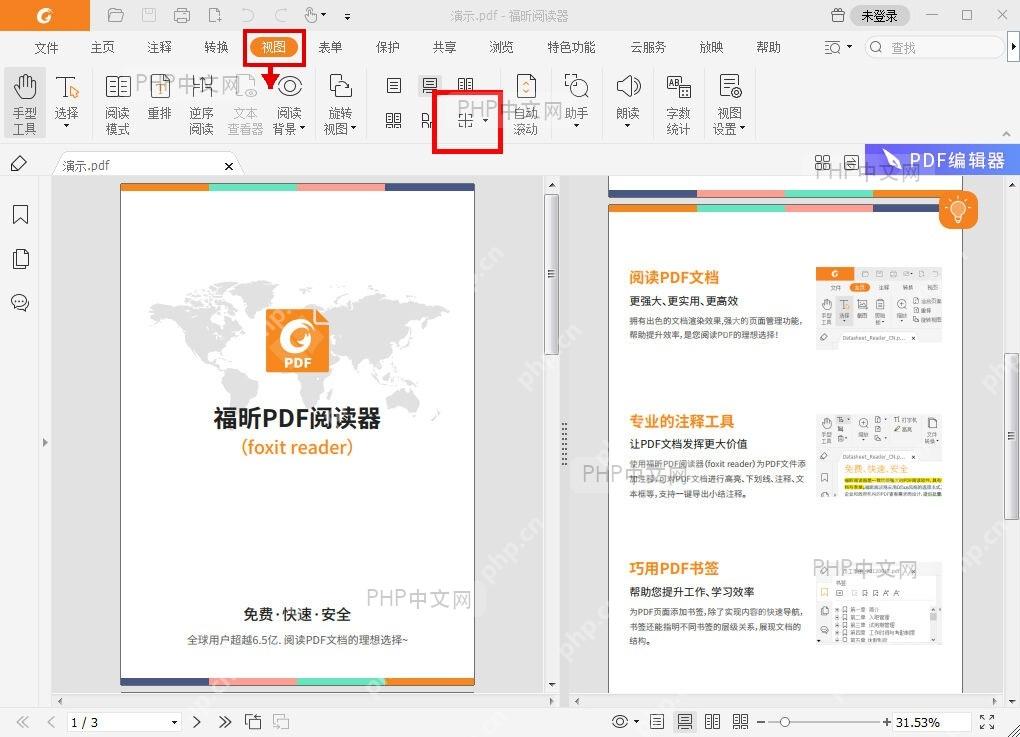This screenshot has width=1020, height=737.
Task: Open 重排 (reflow) tool
Action: tap(159, 98)
